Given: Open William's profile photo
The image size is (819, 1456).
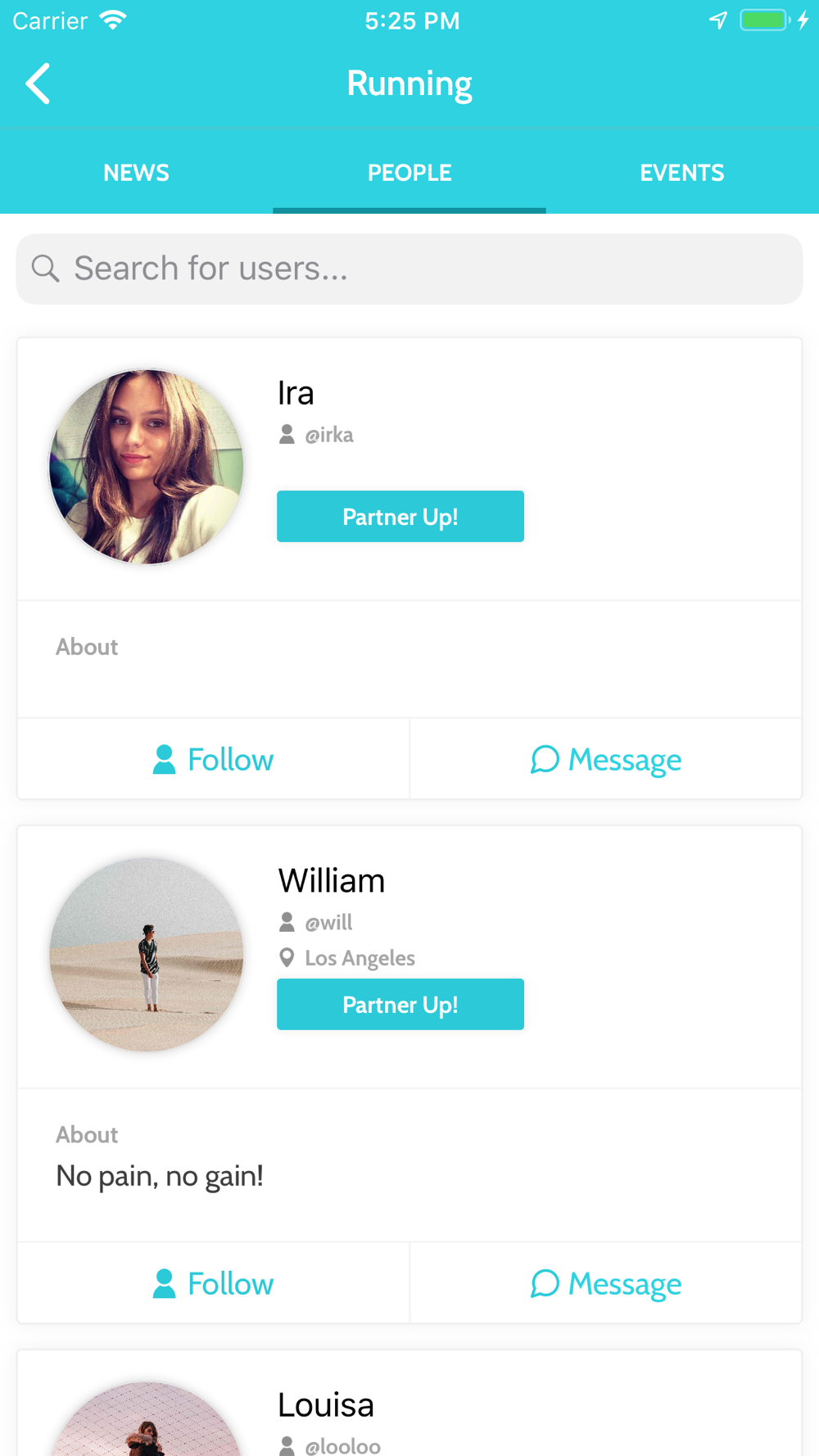Looking at the screenshot, I should [147, 955].
